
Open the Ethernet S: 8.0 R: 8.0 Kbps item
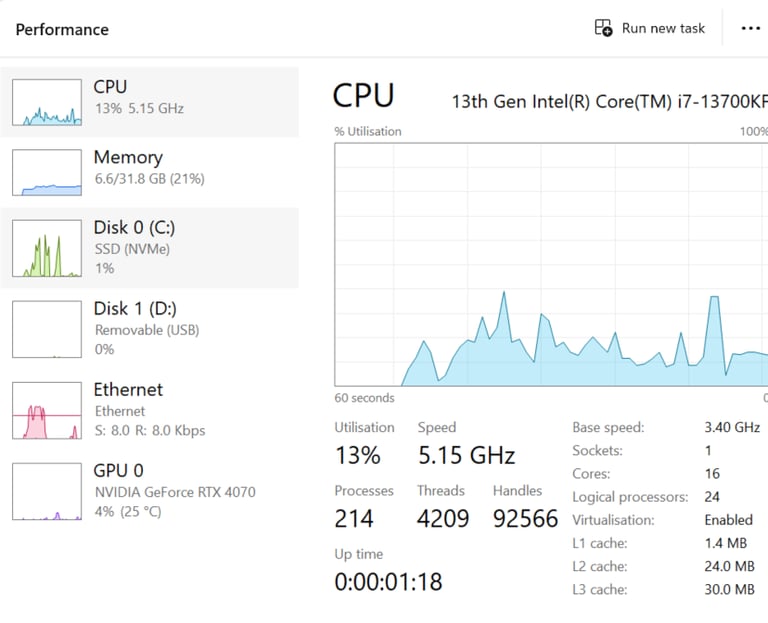[x=149, y=410]
